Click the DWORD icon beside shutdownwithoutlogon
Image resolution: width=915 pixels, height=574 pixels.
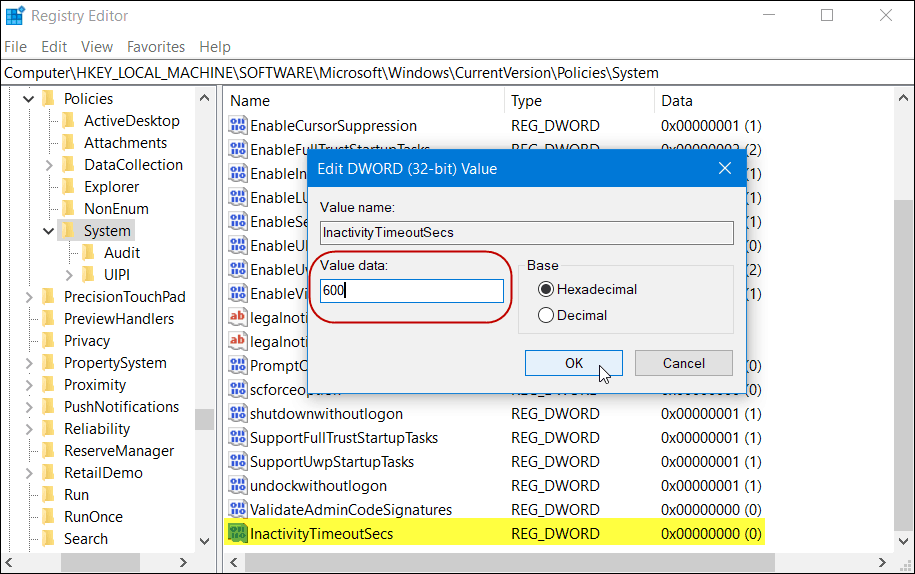238,414
